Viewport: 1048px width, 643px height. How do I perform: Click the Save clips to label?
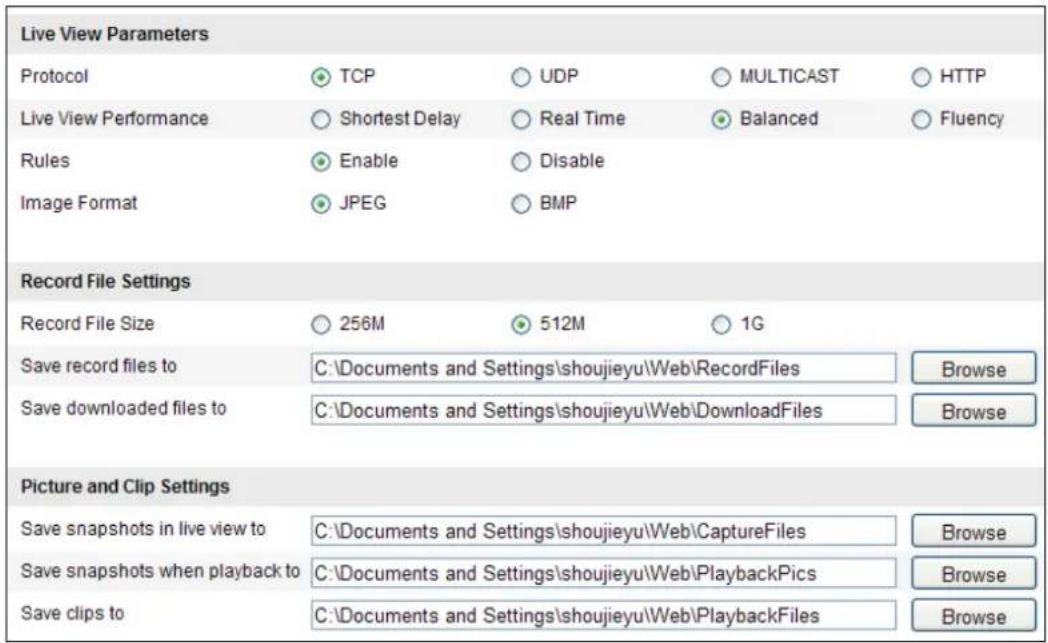[72, 613]
